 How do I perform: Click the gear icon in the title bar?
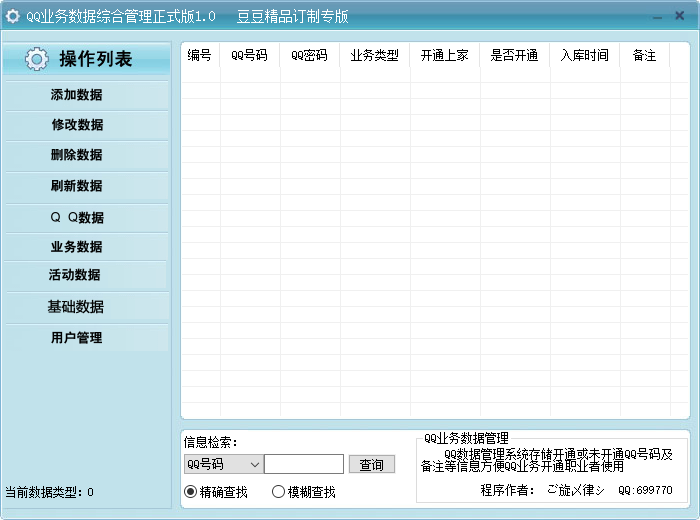[12, 16]
